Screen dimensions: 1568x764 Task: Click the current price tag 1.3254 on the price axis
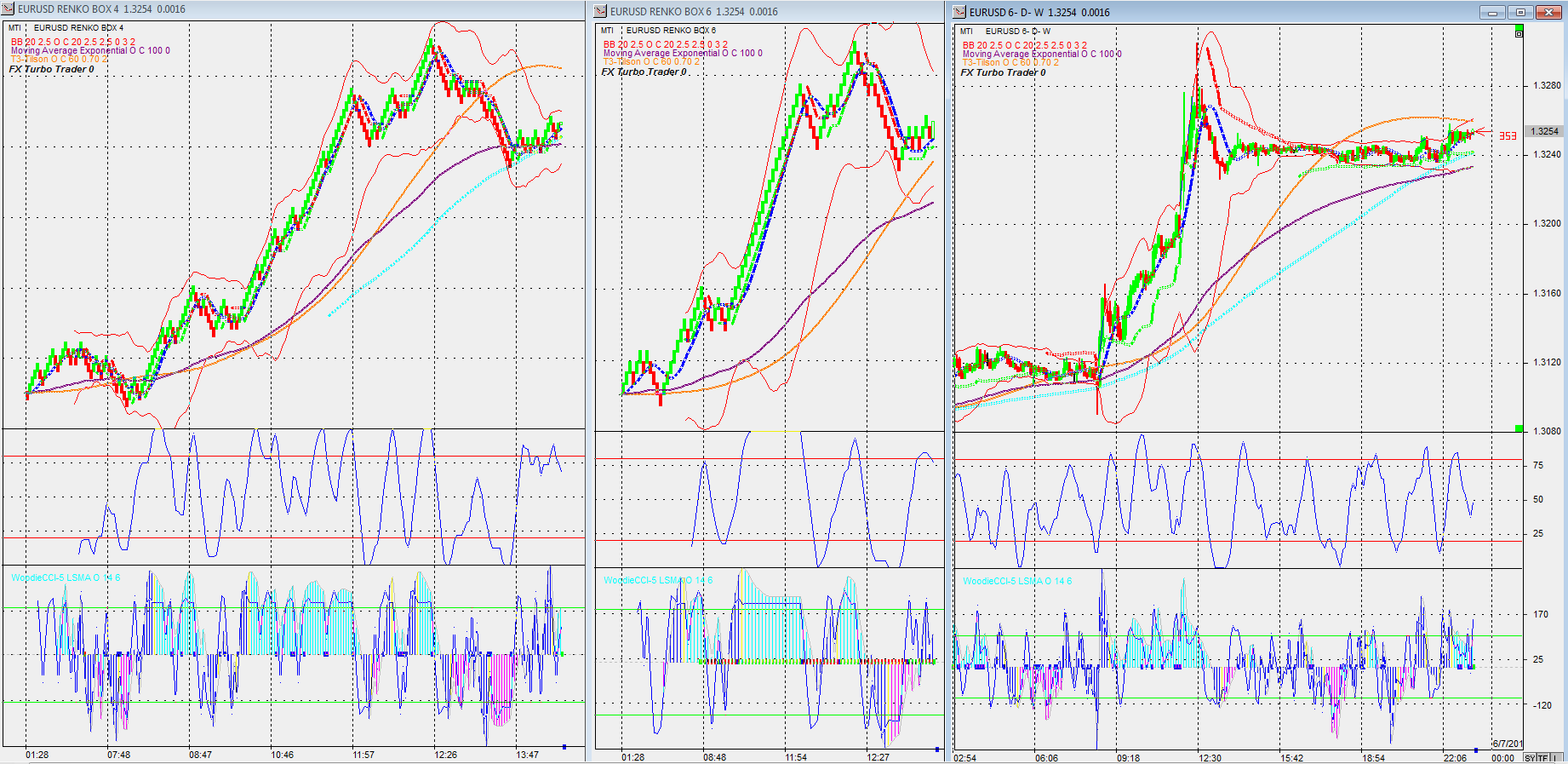[x=1543, y=131]
